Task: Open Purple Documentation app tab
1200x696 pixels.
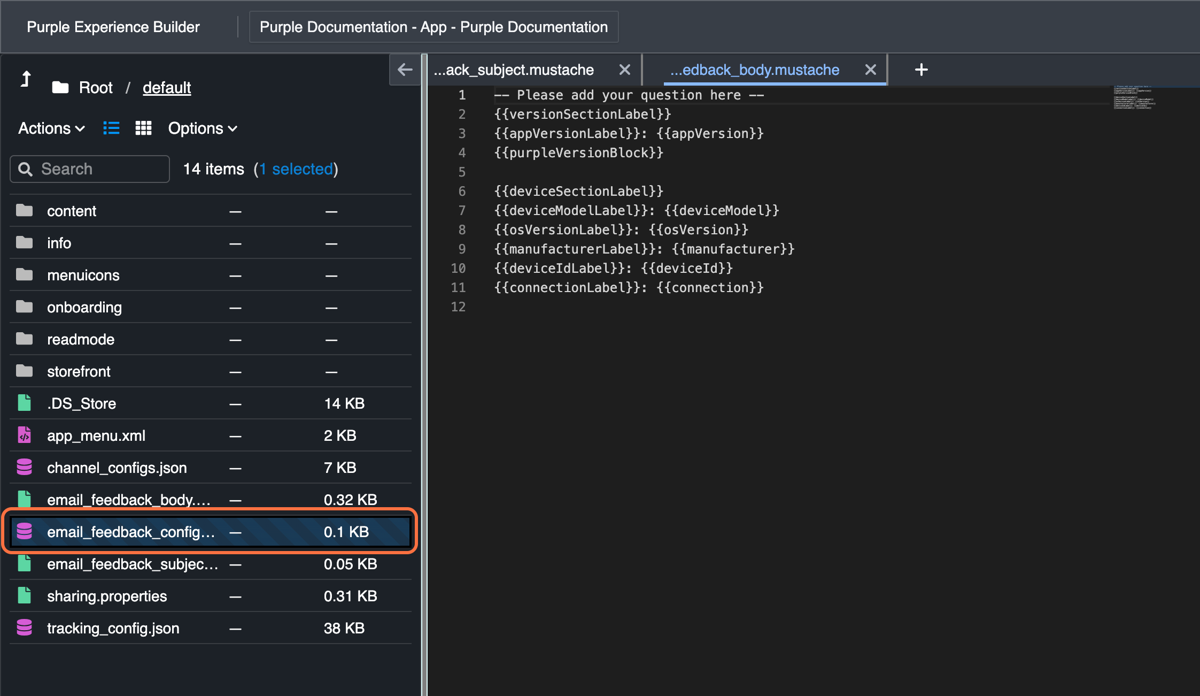Action: point(434,27)
